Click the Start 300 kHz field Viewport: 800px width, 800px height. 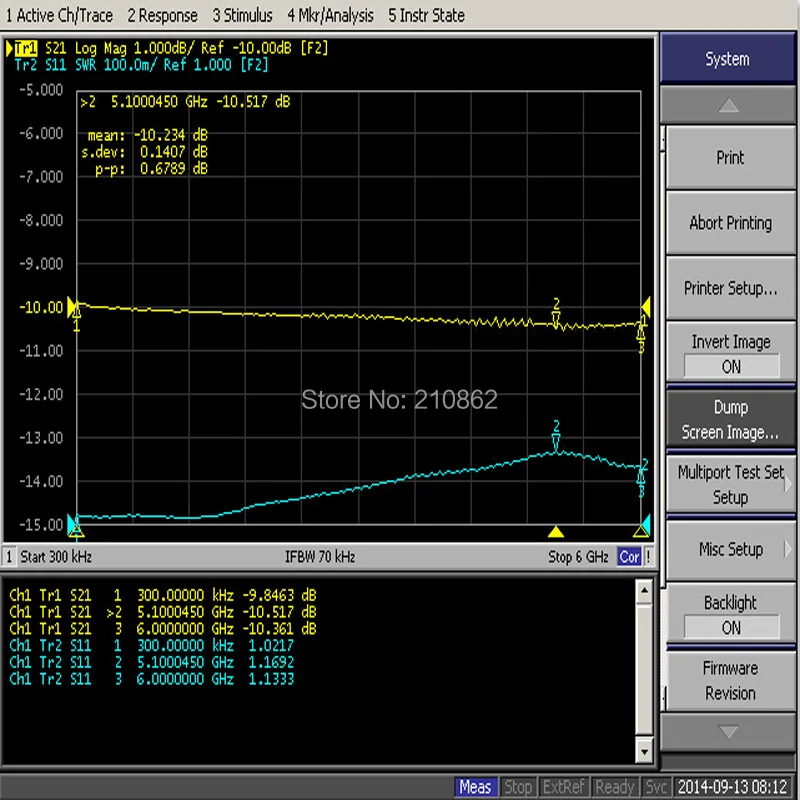point(56,557)
